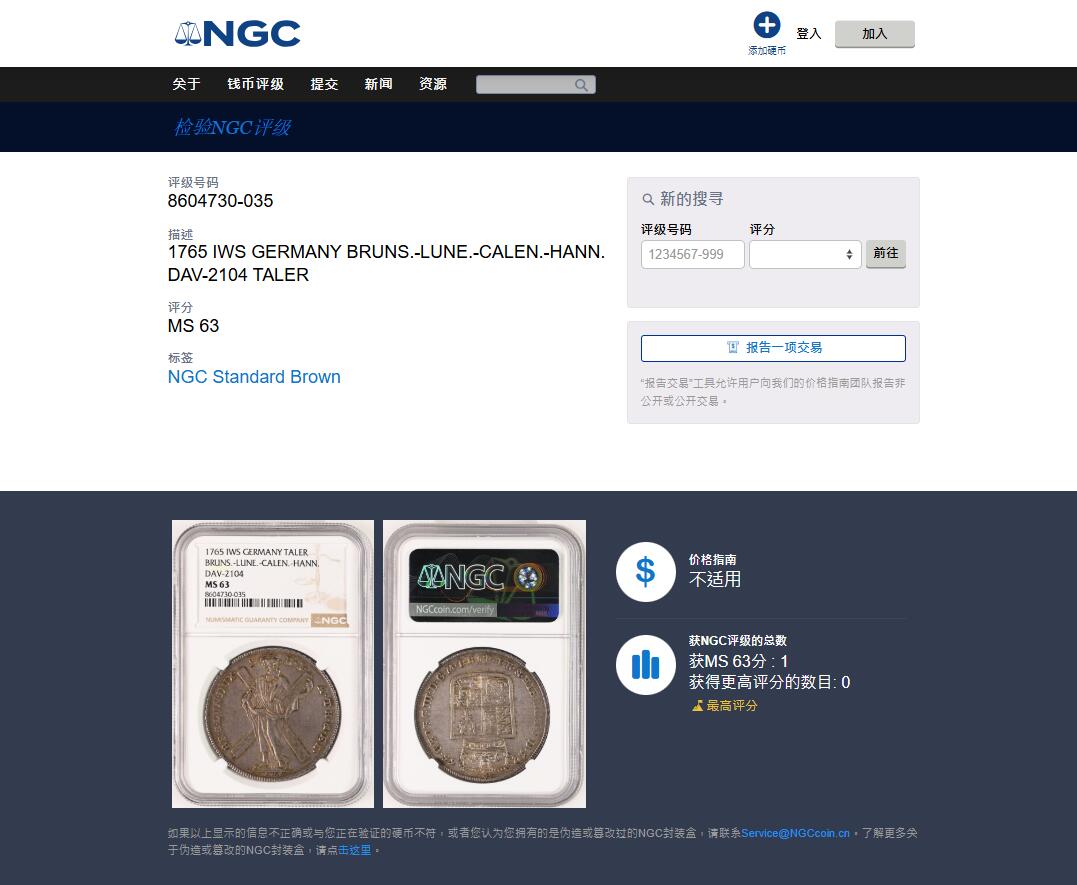Click the magnifying glass search icon

(581, 85)
